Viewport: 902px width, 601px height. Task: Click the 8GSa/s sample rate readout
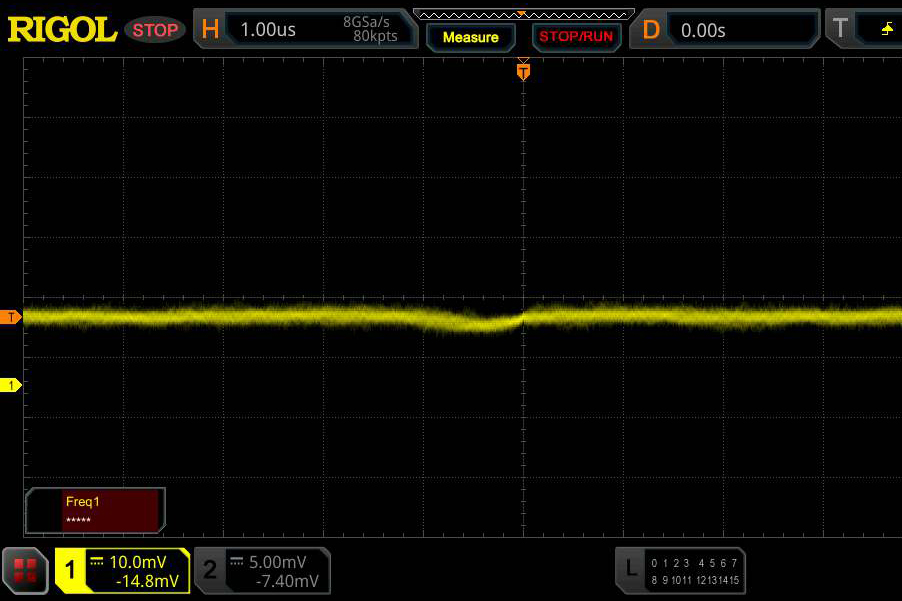366,22
